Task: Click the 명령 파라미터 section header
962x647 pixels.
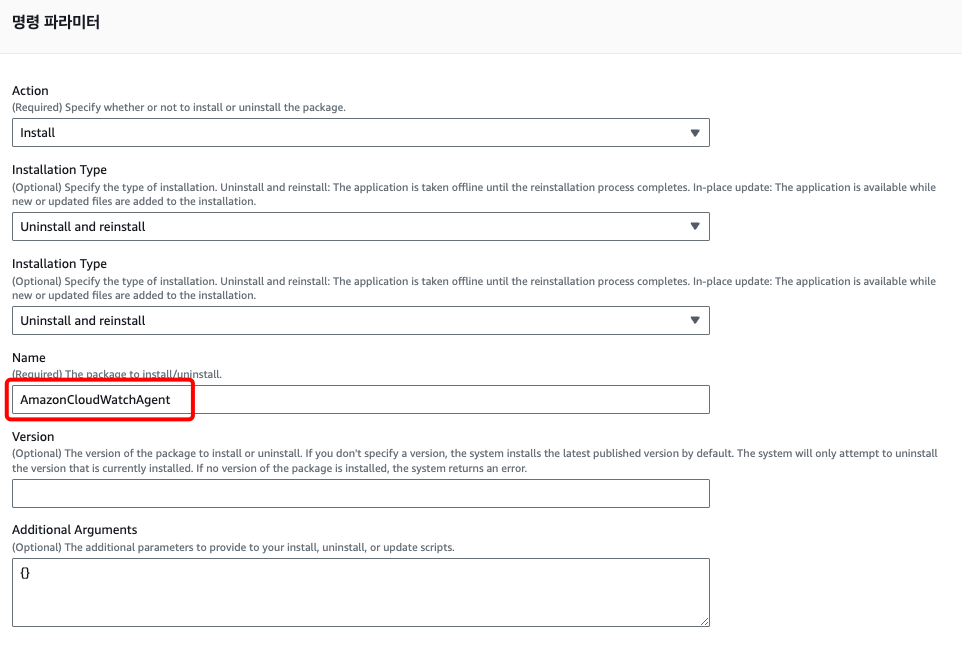Action: (x=55, y=22)
